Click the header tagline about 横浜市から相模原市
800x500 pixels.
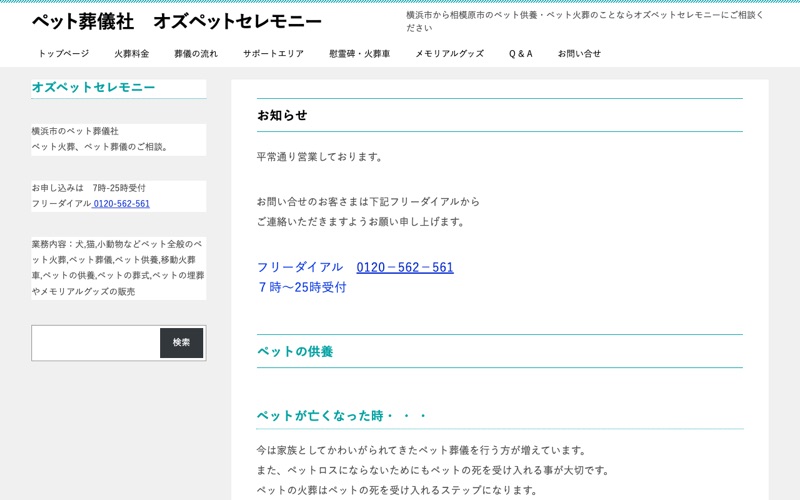pos(585,21)
